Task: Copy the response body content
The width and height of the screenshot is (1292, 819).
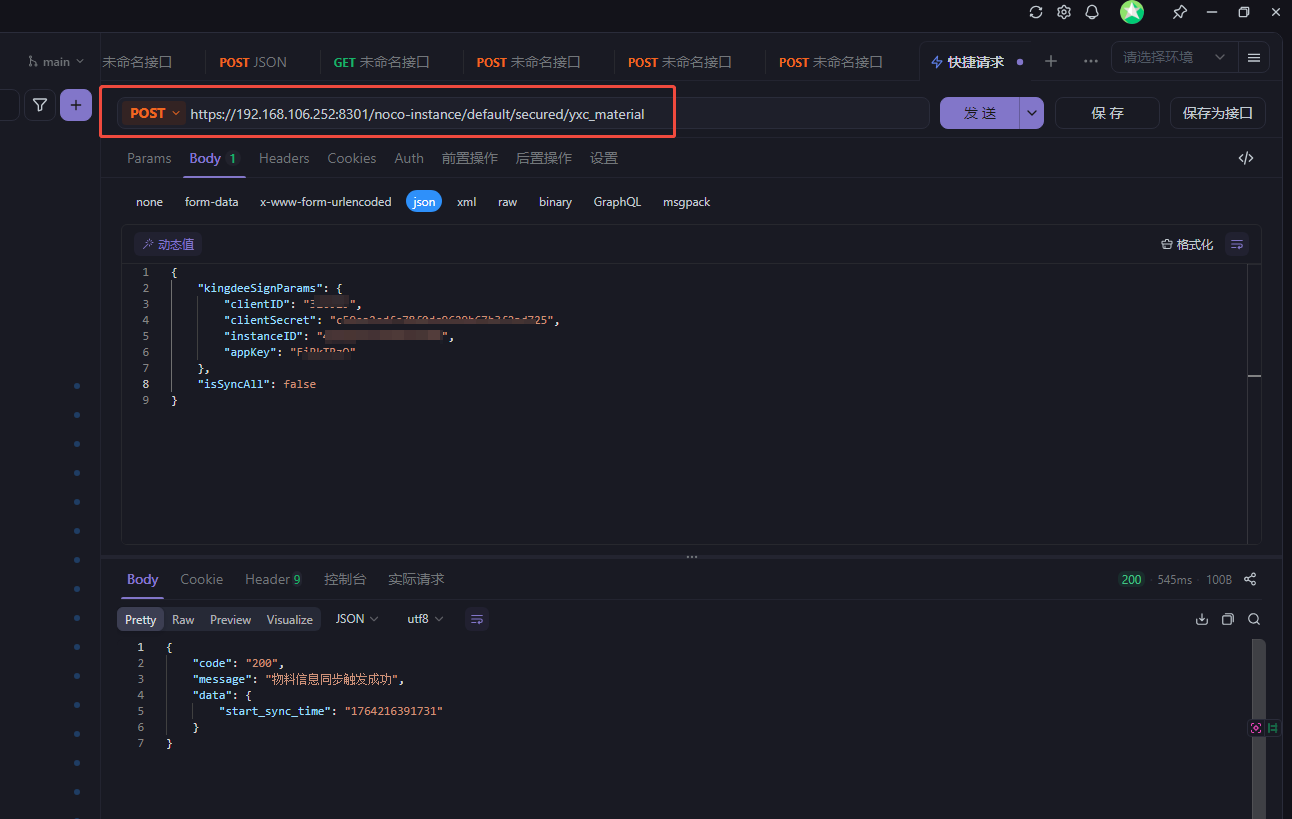Action: coord(1228,619)
